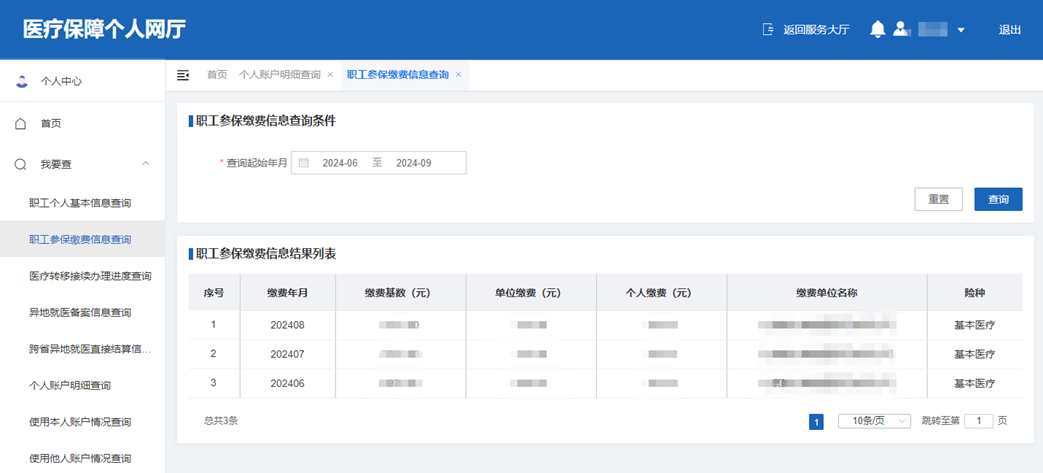
Task: Open 使用本人账户情况查询 in sidebar
Action: (82, 422)
